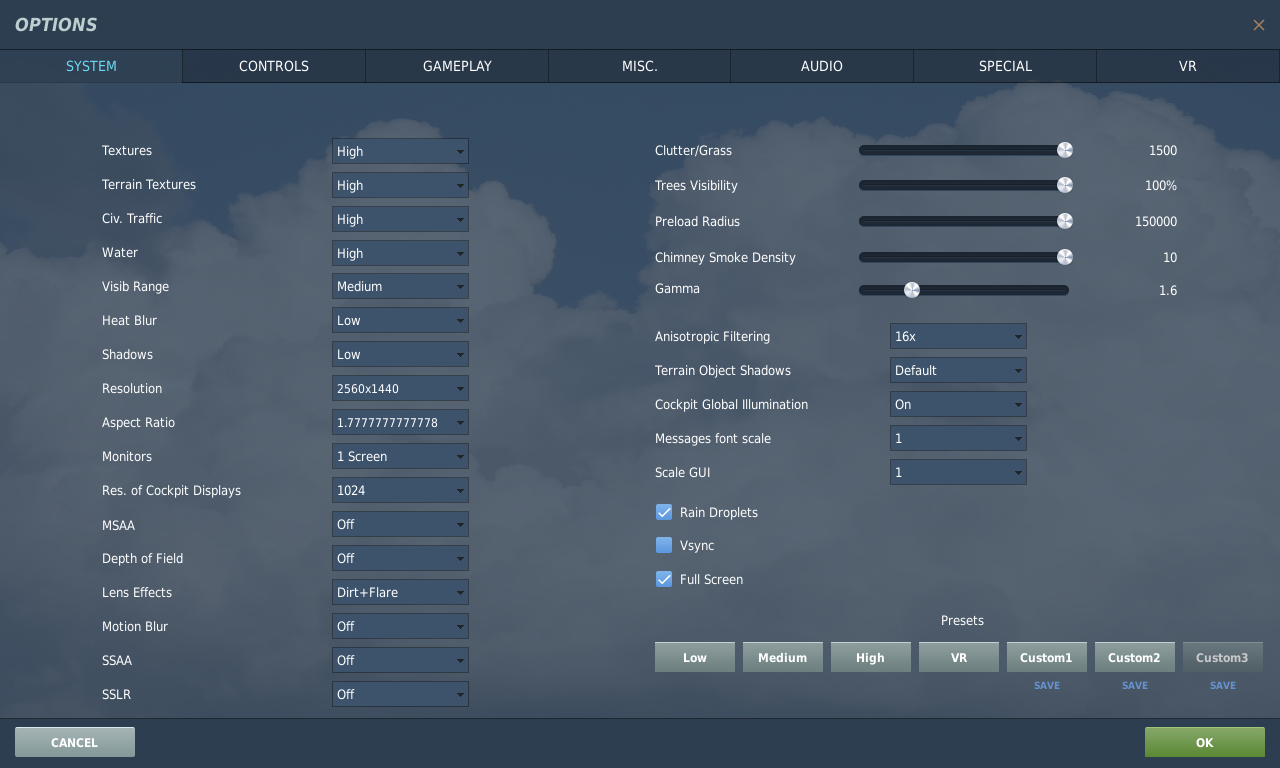Click the Gamma slider handle
This screenshot has width=1280, height=768.
point(912,290)
